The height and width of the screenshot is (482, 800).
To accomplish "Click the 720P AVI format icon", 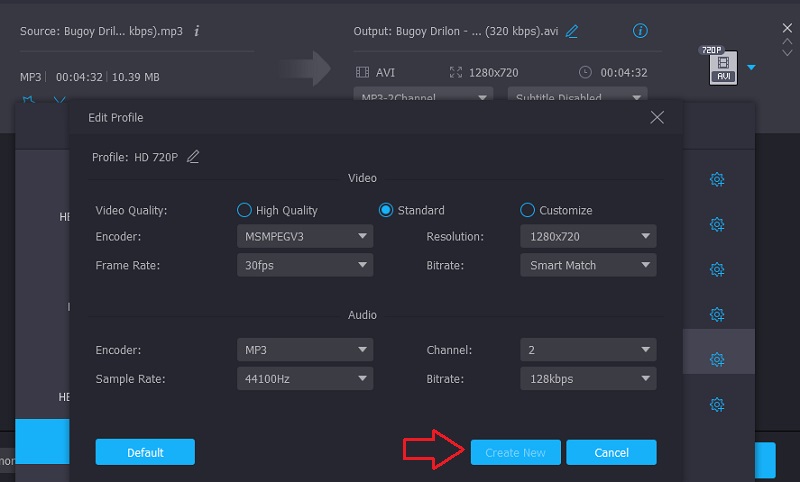I will coord(723,68).
